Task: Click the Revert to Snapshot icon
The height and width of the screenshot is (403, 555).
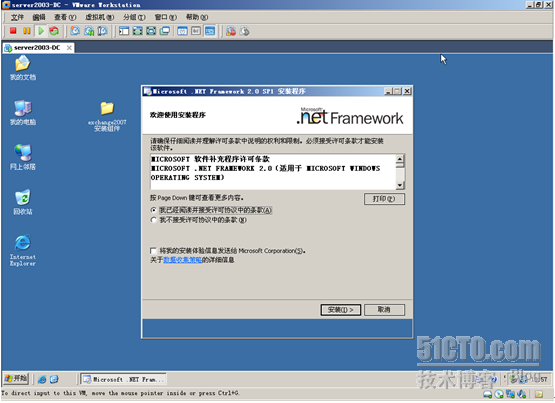Action: (x=89, y=31)
